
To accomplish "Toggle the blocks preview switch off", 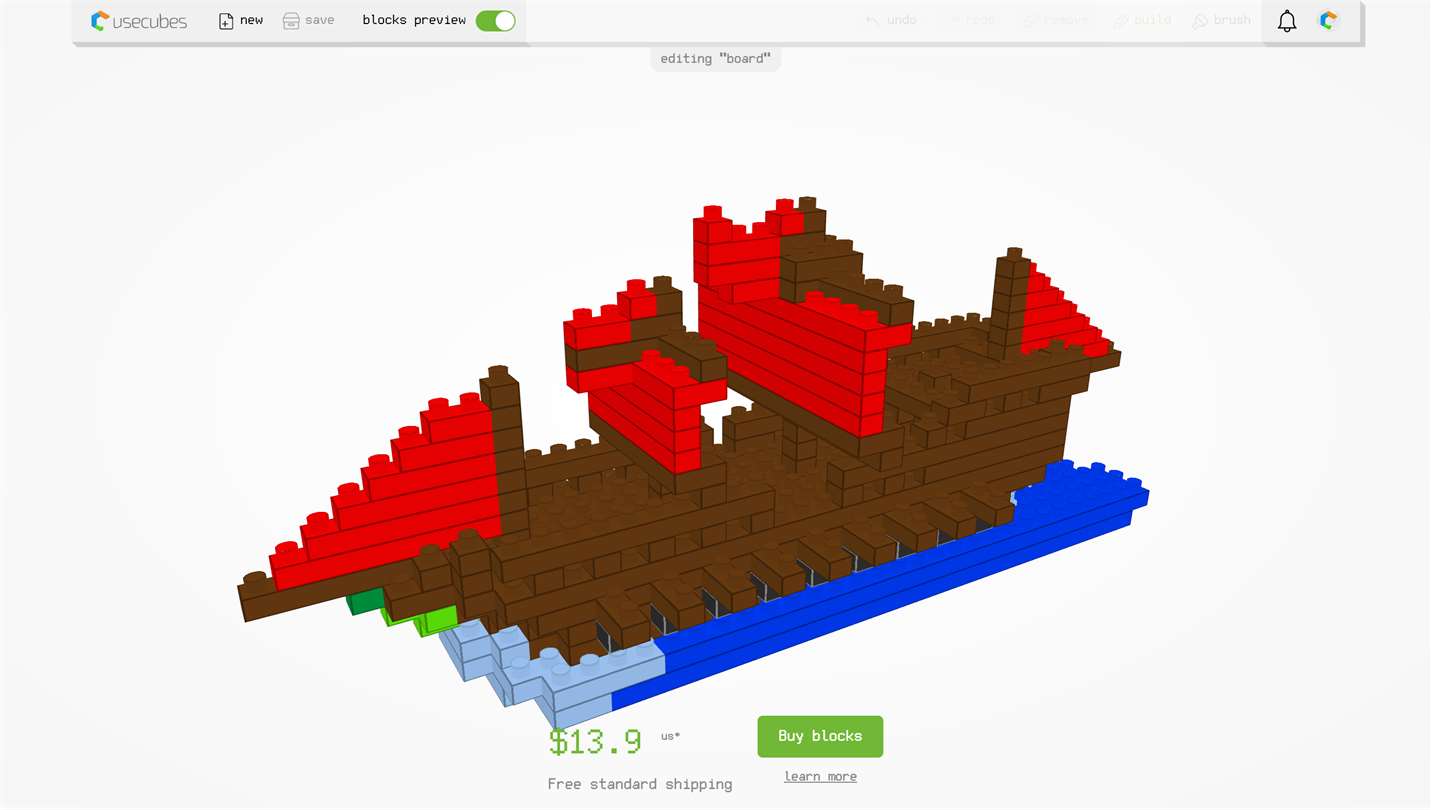I will (495, 20).
